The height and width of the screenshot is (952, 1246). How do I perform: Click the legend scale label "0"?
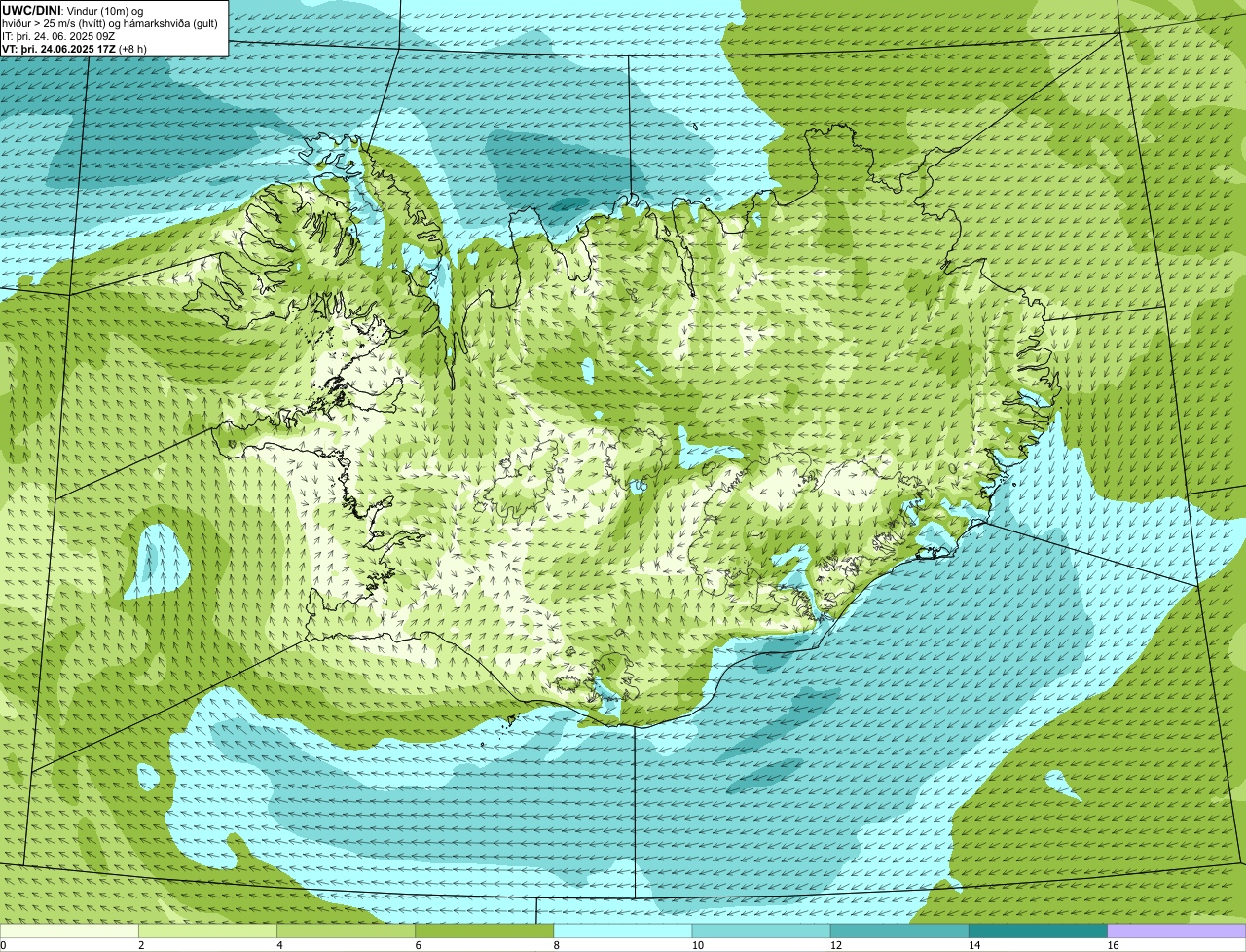4,945
